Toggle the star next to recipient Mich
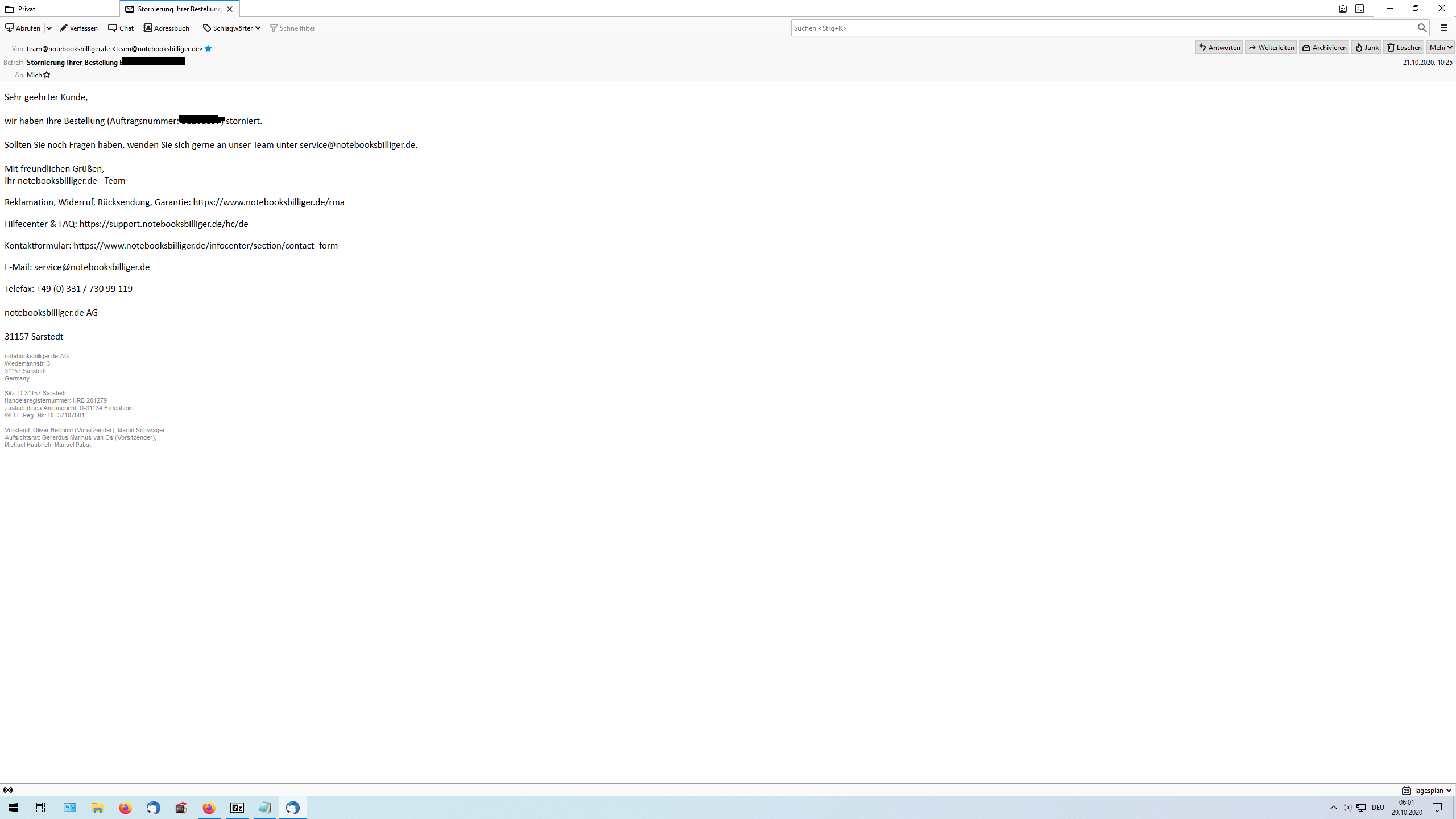 [47, 75]
